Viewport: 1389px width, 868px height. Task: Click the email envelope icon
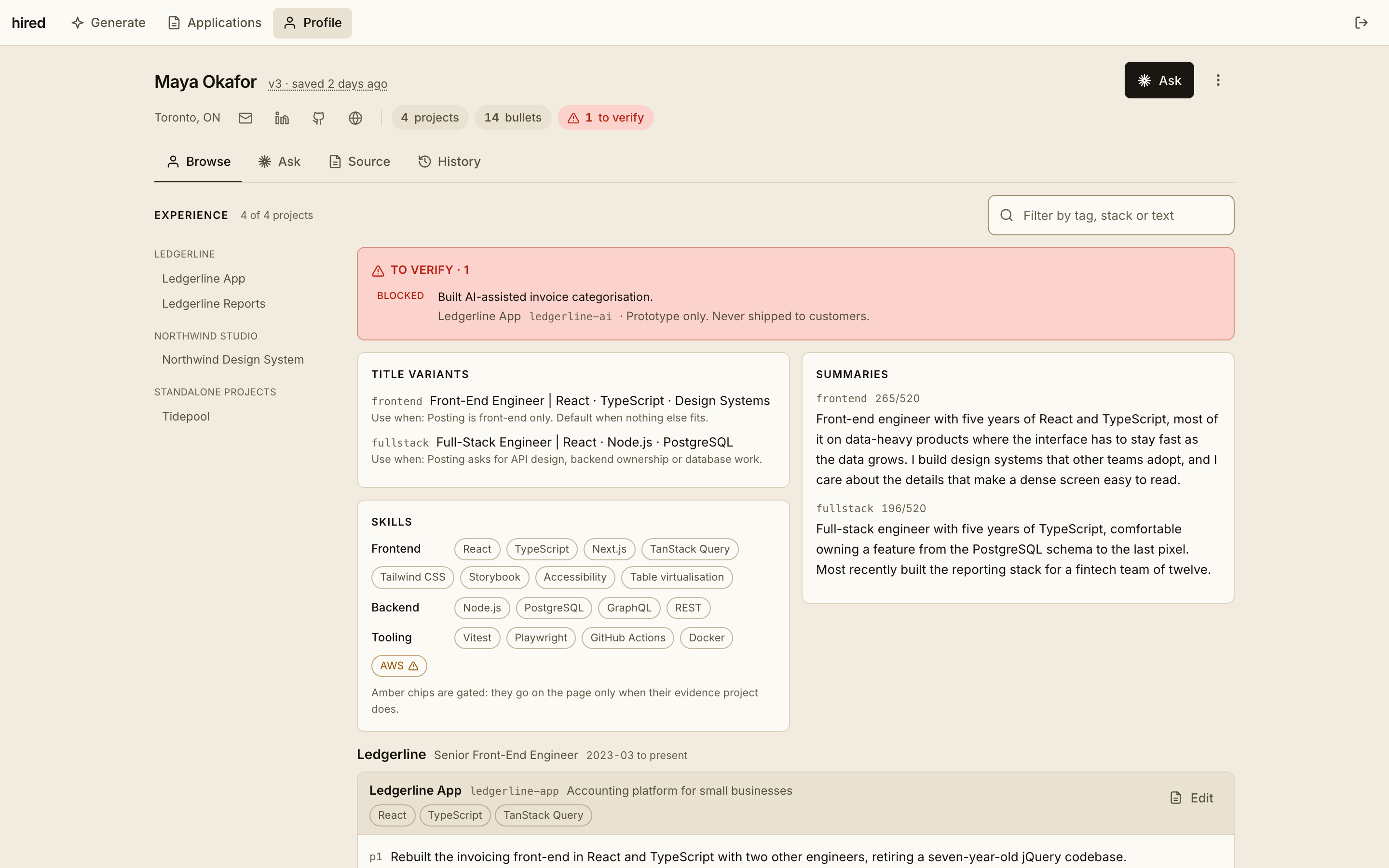click(245, 118)
